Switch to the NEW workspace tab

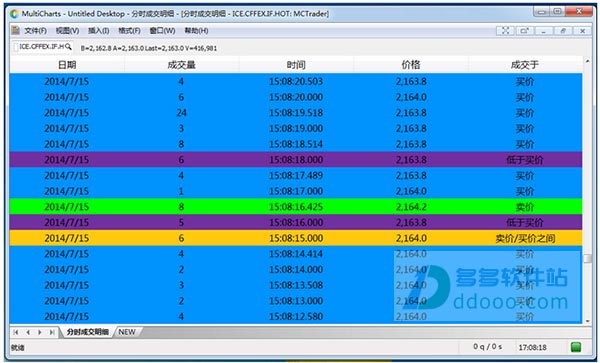127,332
